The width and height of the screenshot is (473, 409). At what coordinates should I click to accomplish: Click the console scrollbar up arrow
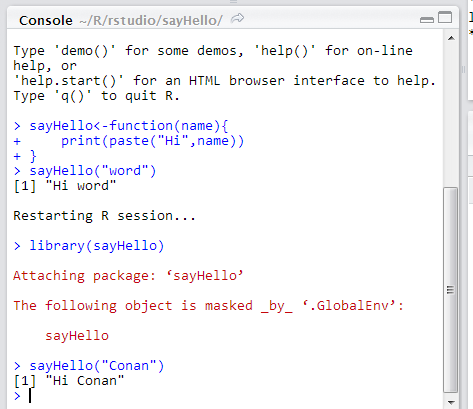click(x=451, y=38)
